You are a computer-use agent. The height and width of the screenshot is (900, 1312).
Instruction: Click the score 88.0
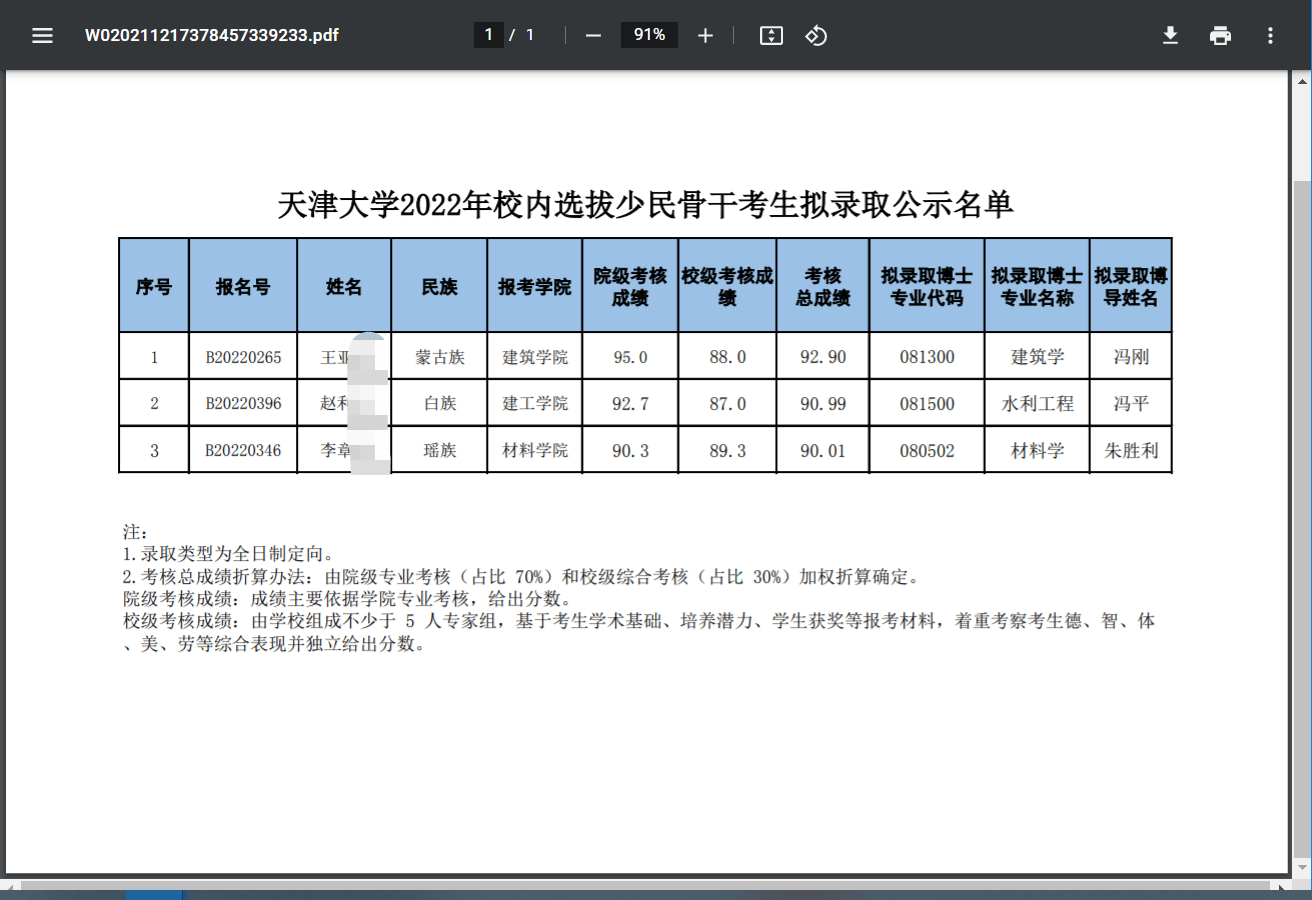[x=728, y=357]
